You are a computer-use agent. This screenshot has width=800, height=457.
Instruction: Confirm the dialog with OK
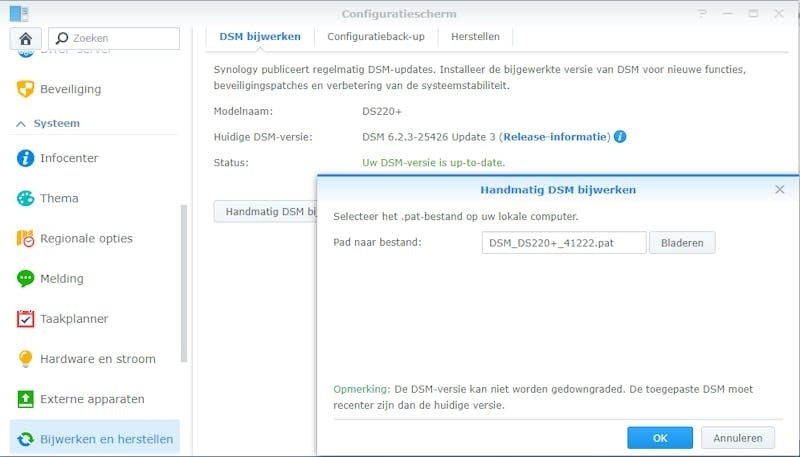tap(660, 438)
